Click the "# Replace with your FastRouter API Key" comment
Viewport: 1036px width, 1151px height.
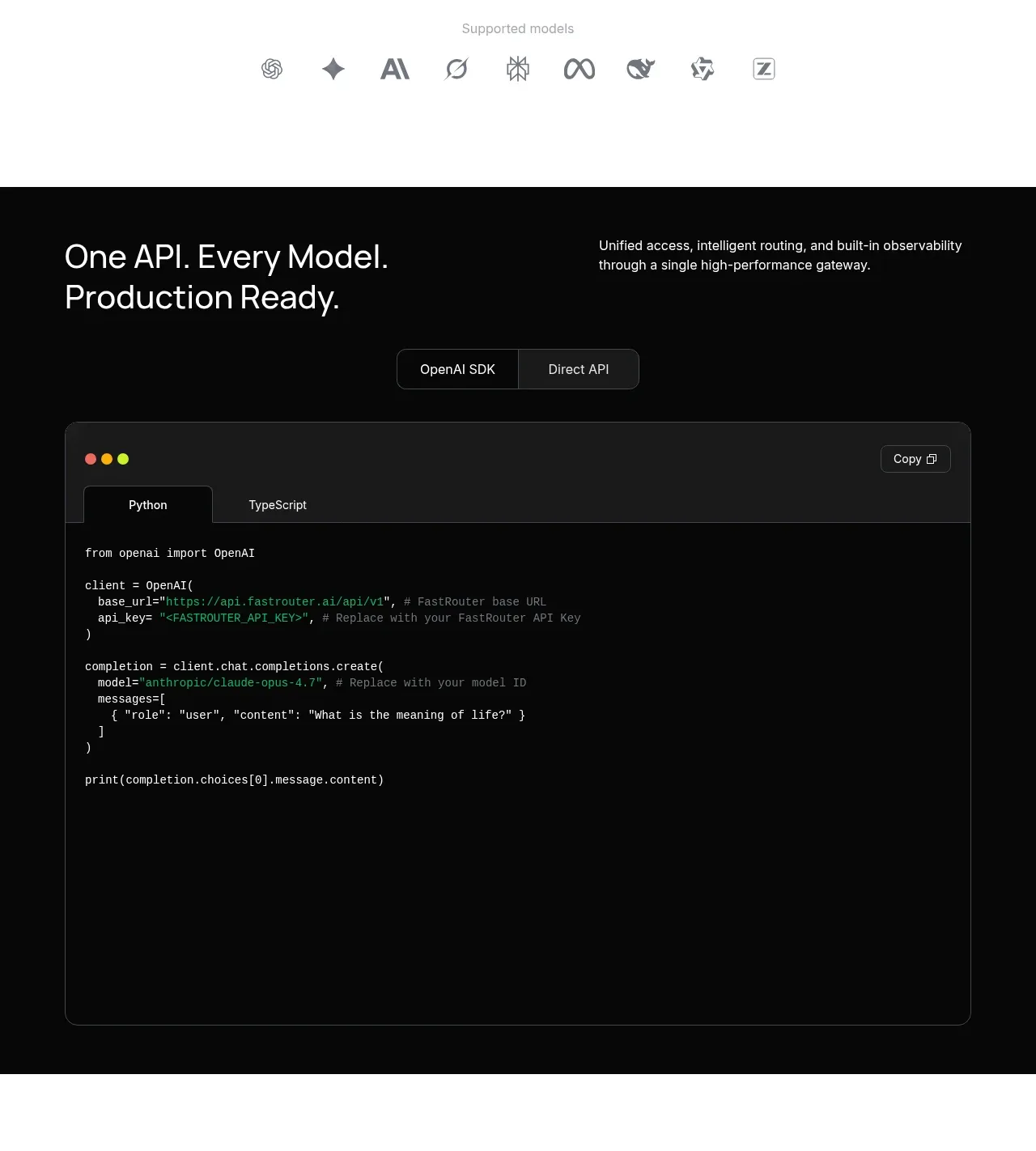[452, 618]
